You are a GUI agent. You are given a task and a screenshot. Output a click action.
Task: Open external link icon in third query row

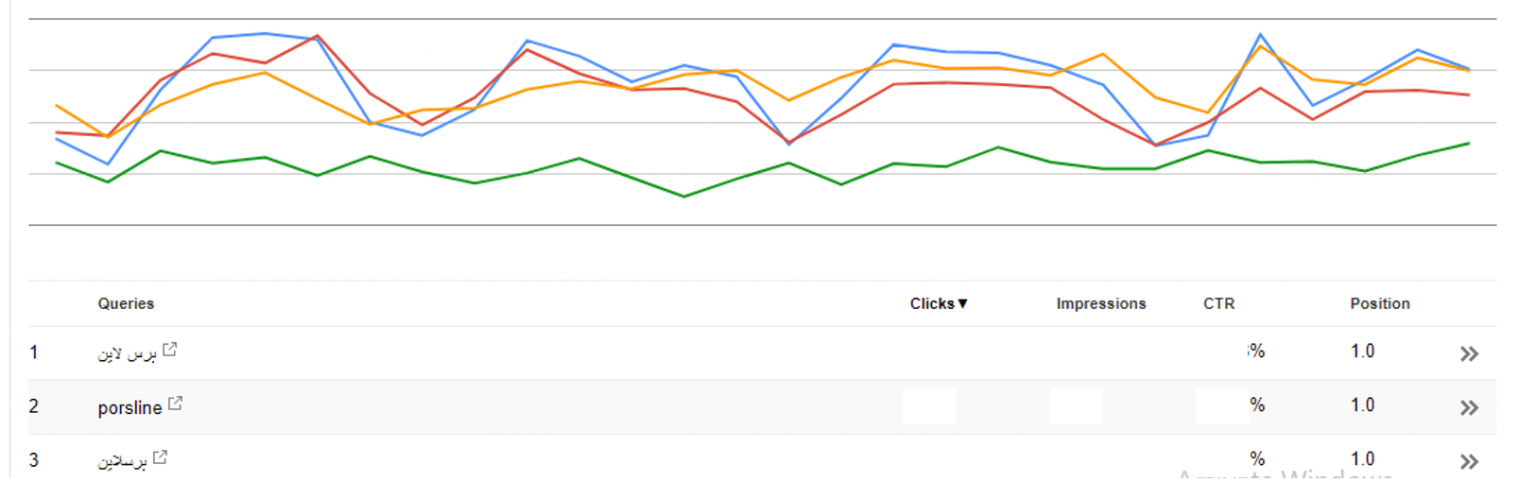click(x=160, y=458)
